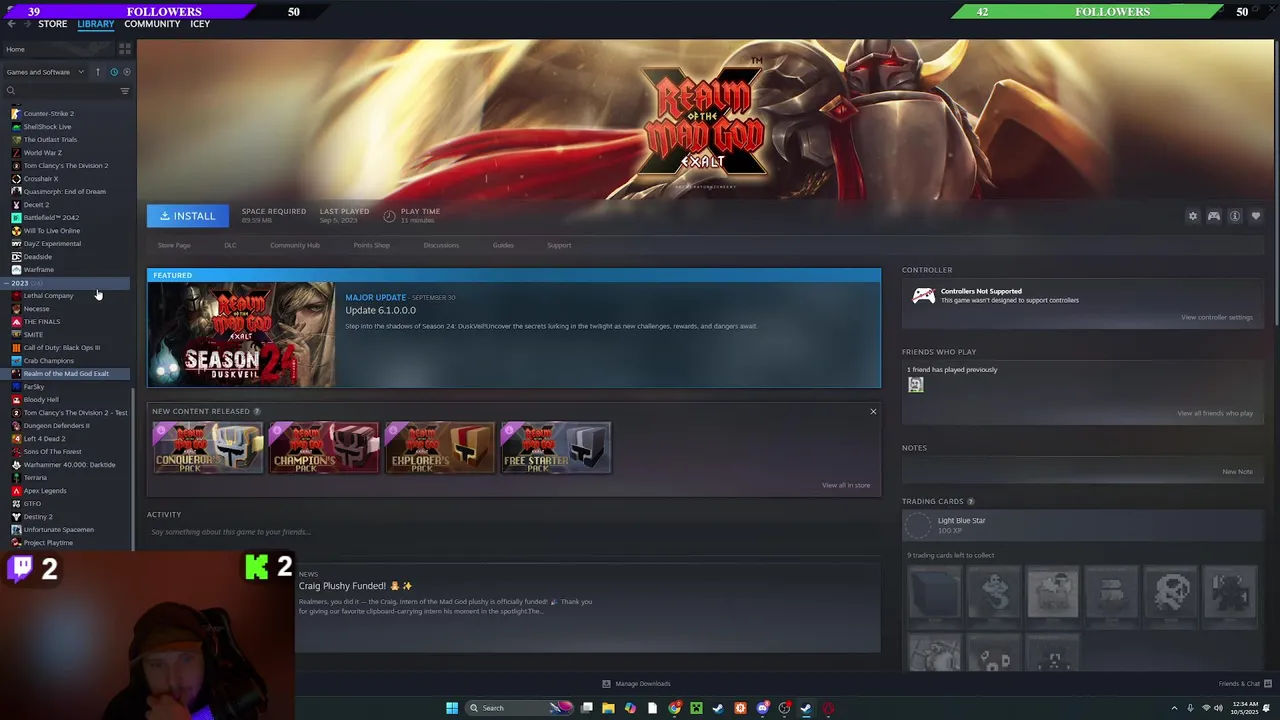Open the DLC tab
The height and width of the screenshot is (720, 1280).
click(230, 245)
